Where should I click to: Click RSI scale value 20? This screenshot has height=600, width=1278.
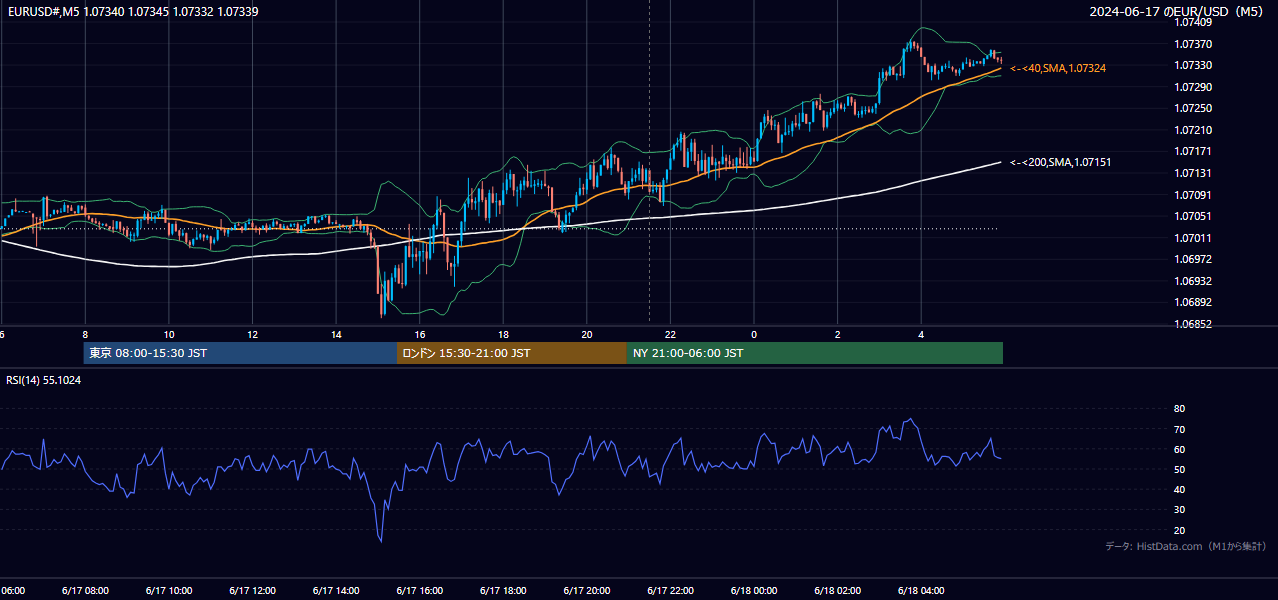(1179, 530)
